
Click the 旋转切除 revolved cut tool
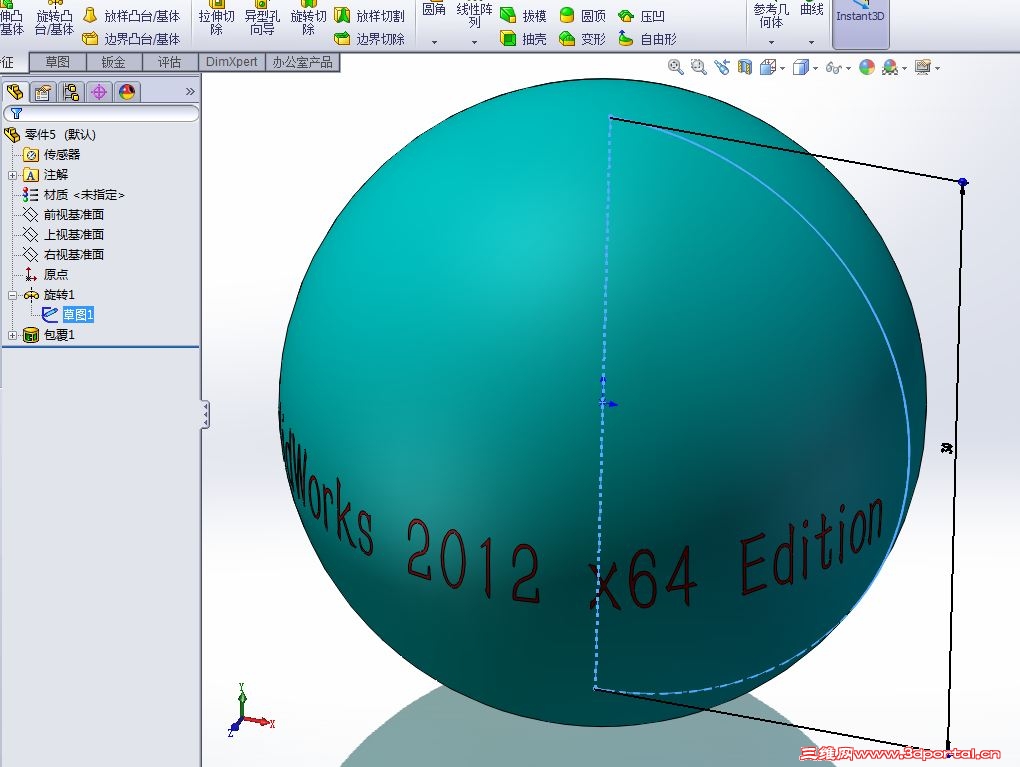(x=308, y=18)
